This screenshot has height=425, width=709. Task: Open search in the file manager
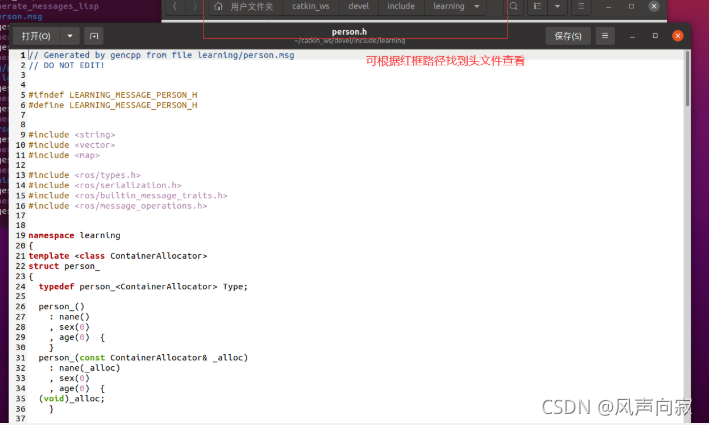514,6
